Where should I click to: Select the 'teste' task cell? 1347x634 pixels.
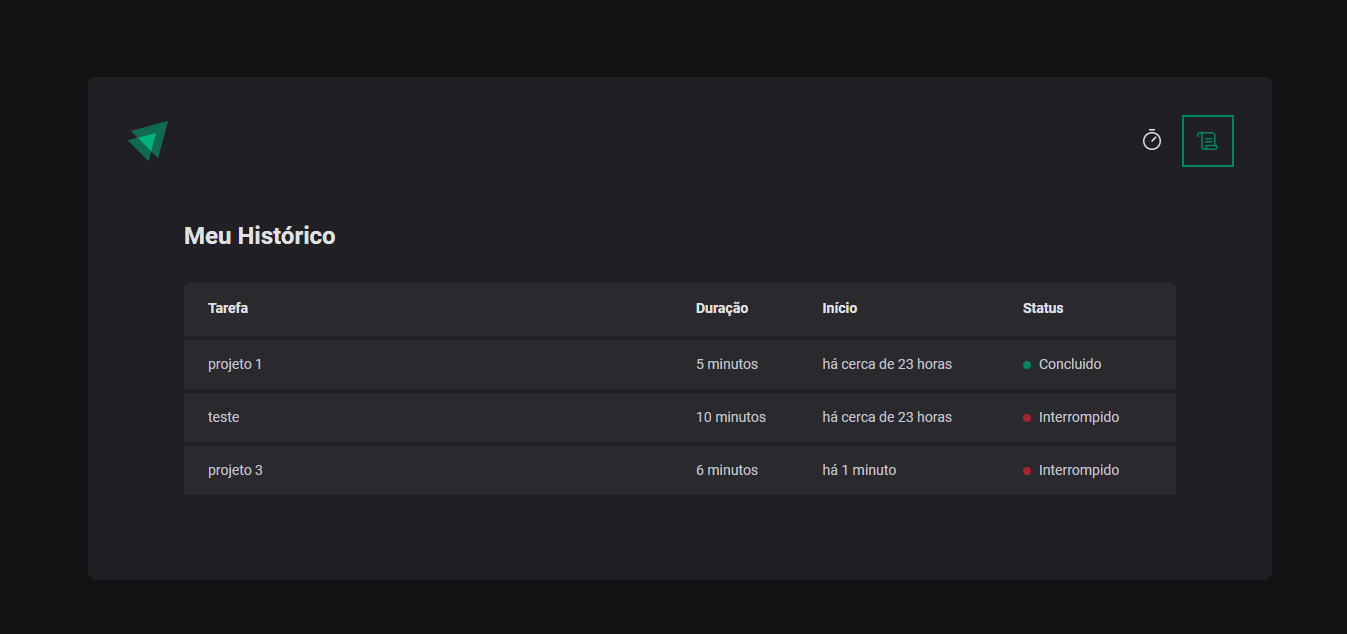tap(224, 417)
